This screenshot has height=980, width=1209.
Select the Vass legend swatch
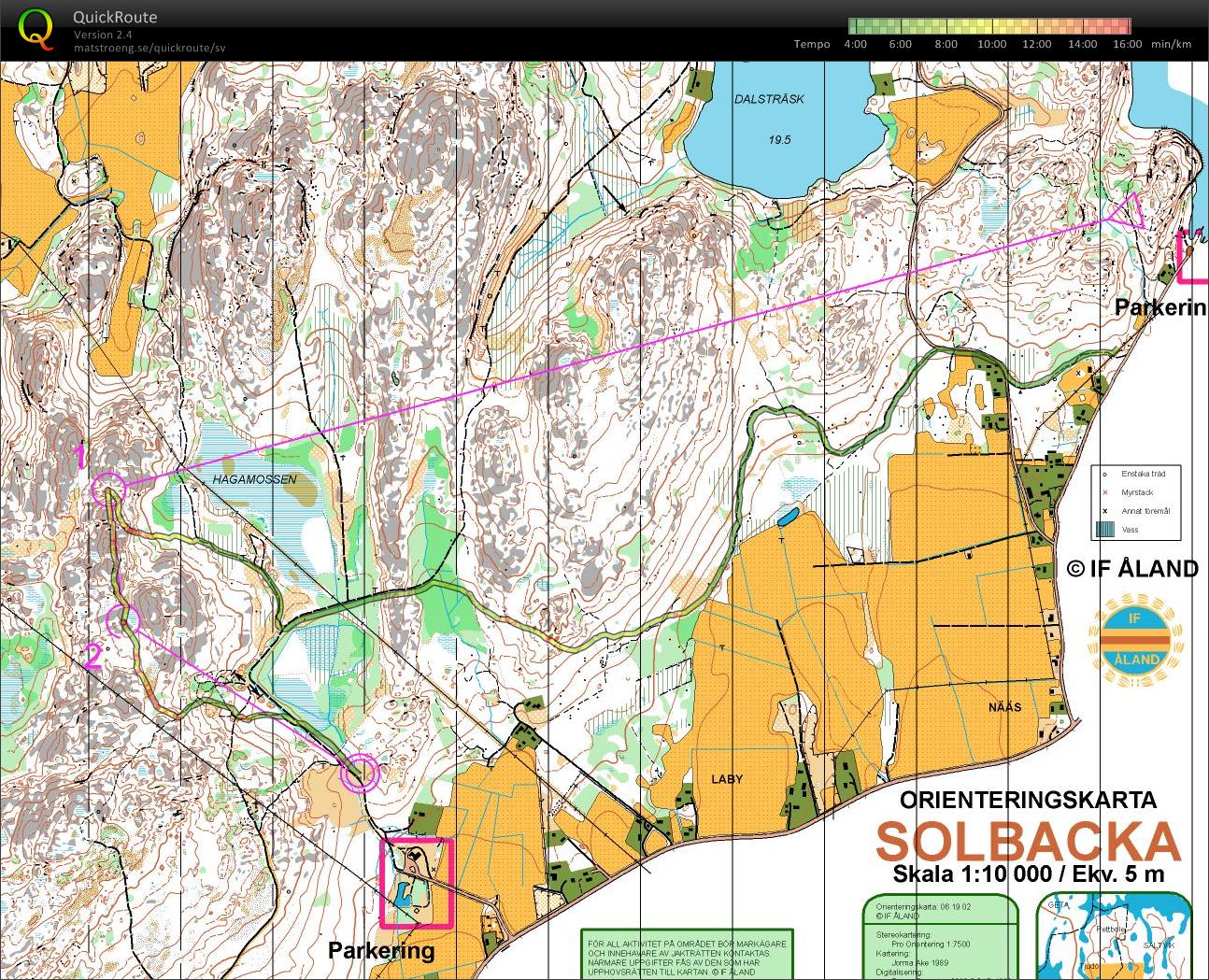pyautogui.click(x=1107, y=528)
